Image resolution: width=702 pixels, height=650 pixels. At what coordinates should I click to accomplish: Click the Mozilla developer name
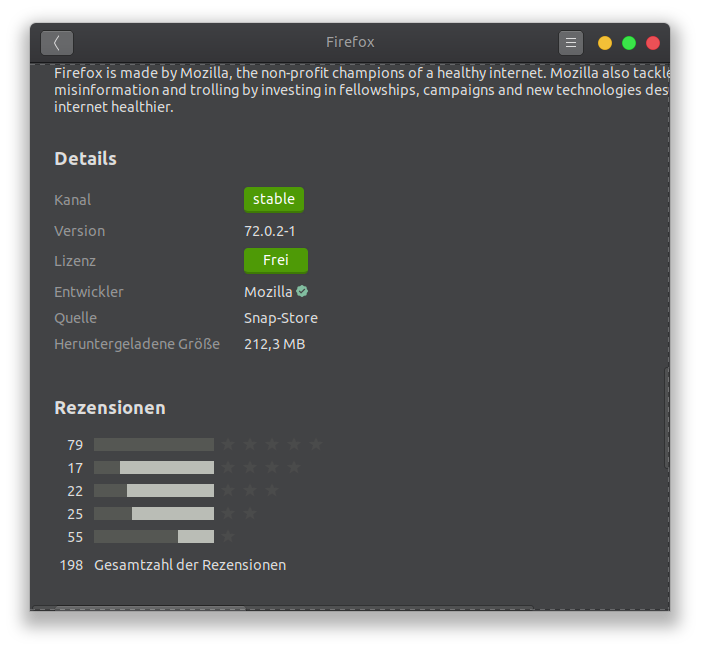(268, 292)
